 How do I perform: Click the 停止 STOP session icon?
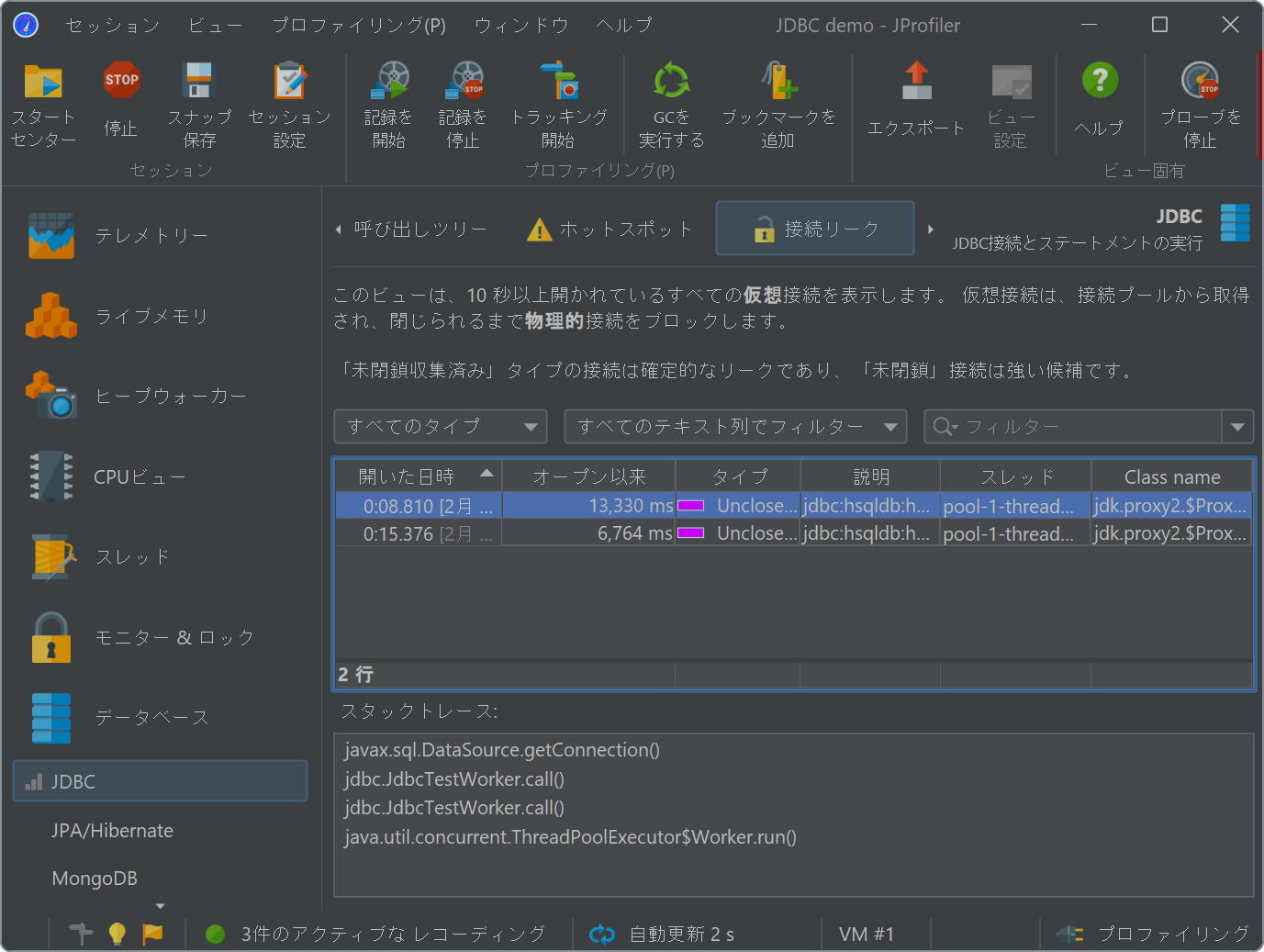pos(121,80)
